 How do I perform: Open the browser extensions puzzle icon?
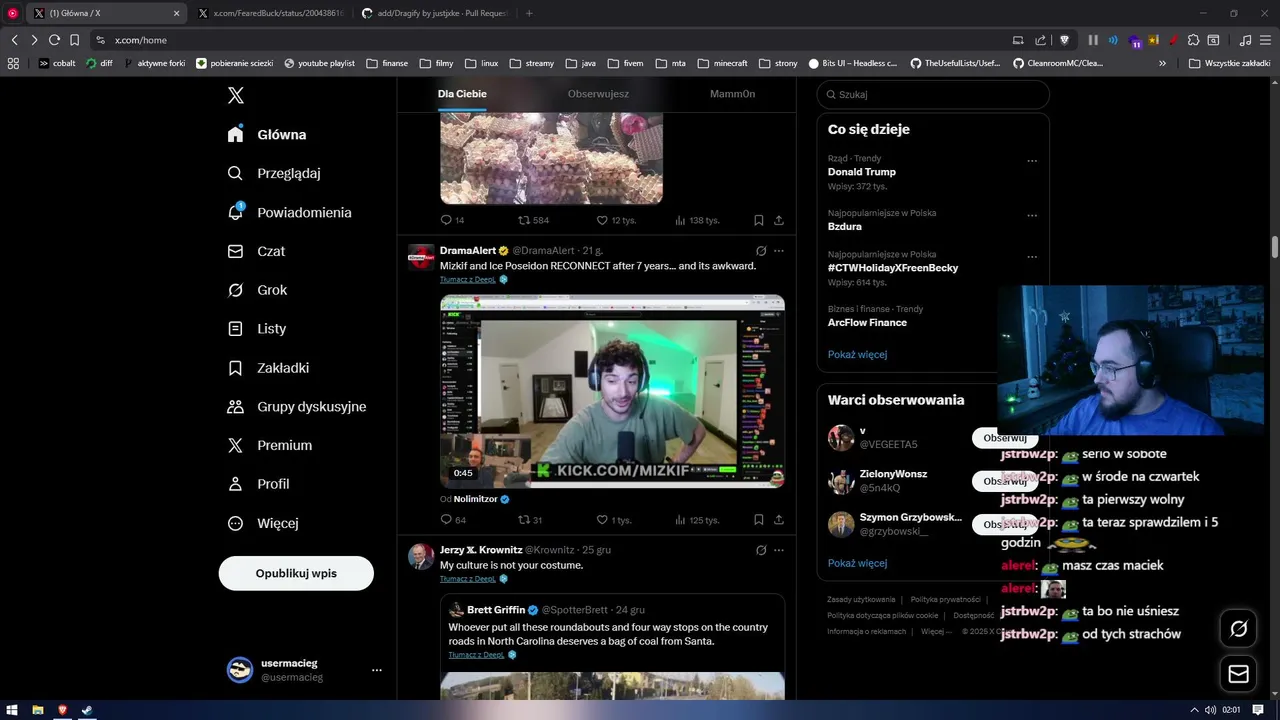[1193, 40]
